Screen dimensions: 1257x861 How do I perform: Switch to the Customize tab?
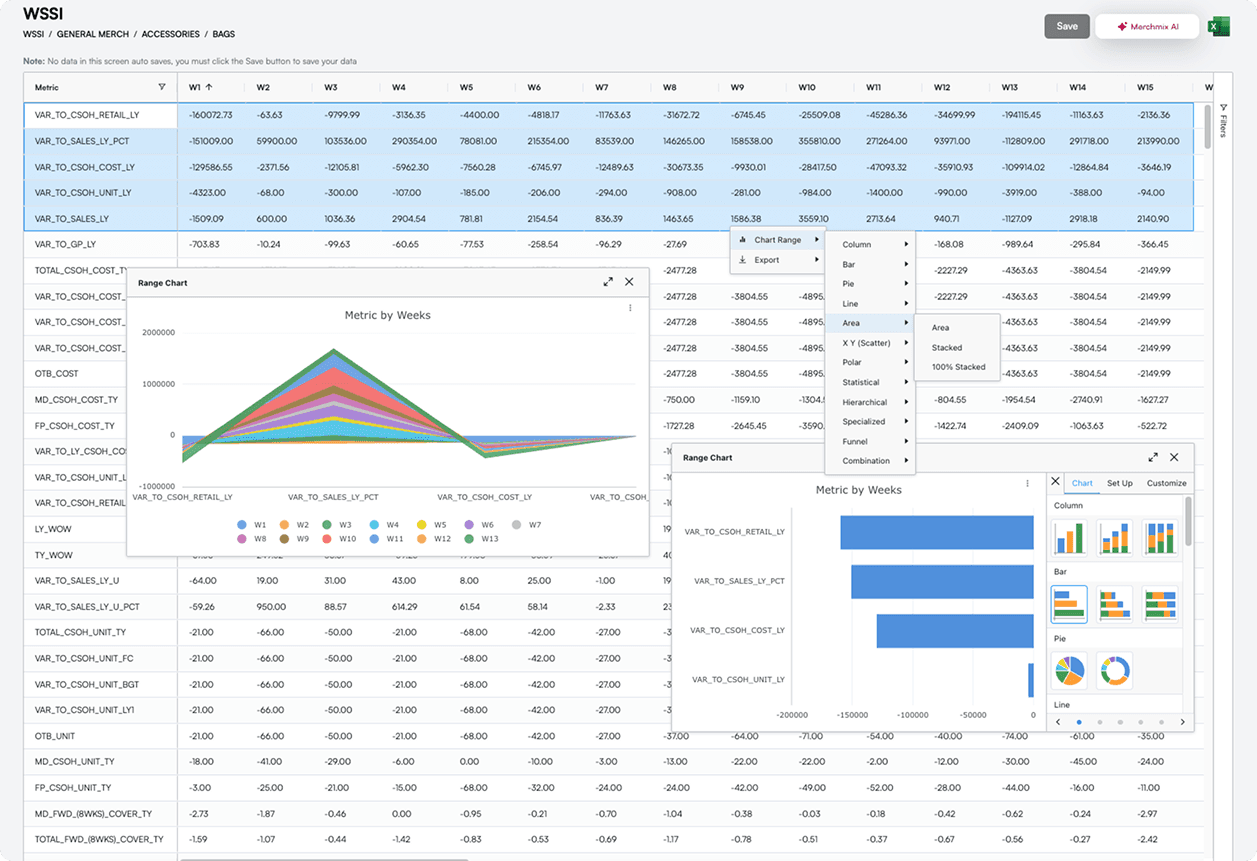[x=1166, y=483]
